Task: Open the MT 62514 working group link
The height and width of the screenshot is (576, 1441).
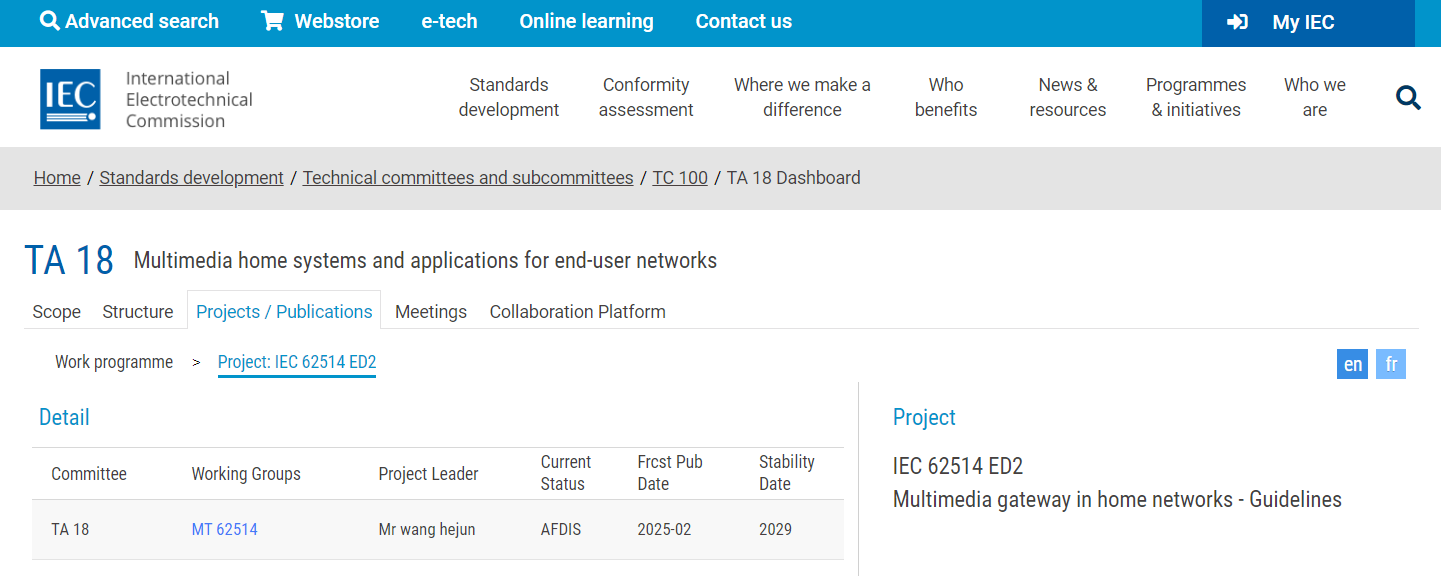Action: point(224,529)
